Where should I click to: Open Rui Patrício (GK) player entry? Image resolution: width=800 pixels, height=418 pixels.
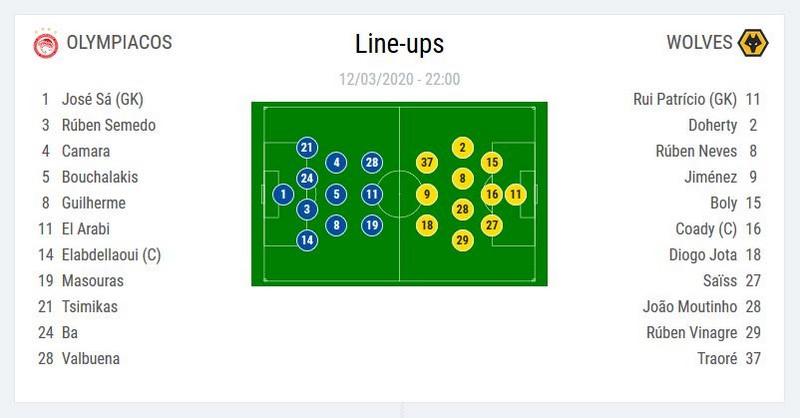[x=685, y=99]
